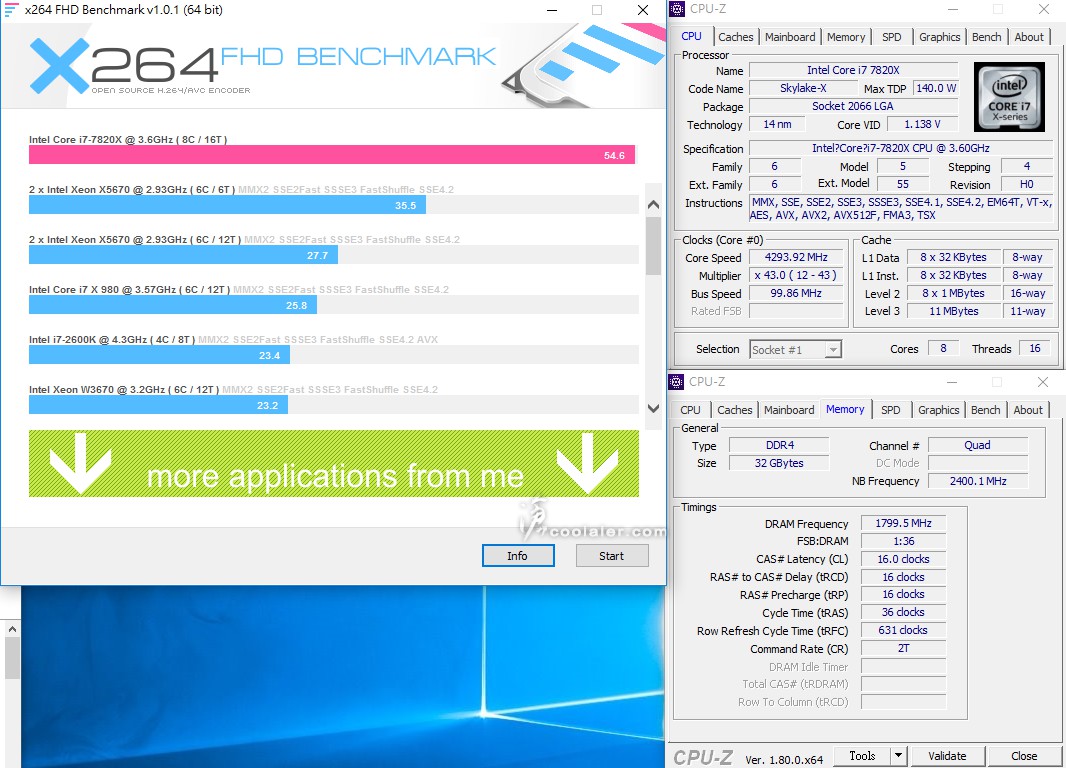This screenshot has height=768, width=1066.
Task: Open Graphics tab in lower CPU-Z window
Action: (x=938, y=410)
